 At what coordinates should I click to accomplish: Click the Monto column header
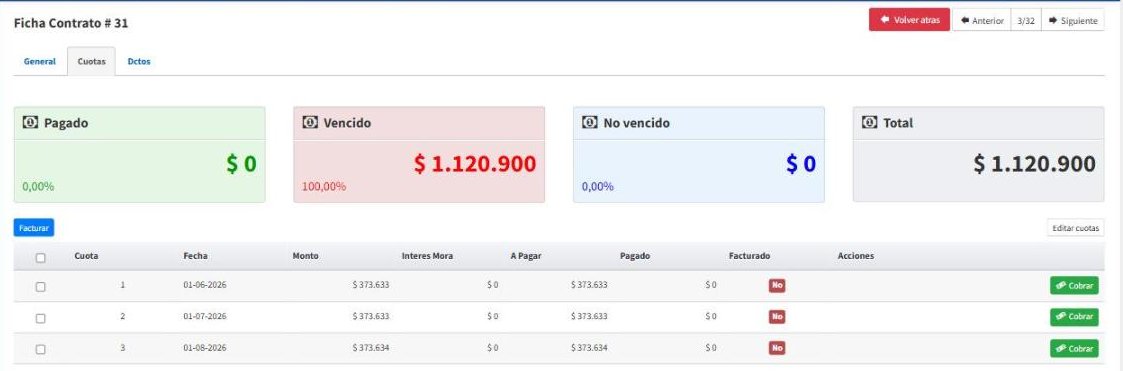(305, 256)
